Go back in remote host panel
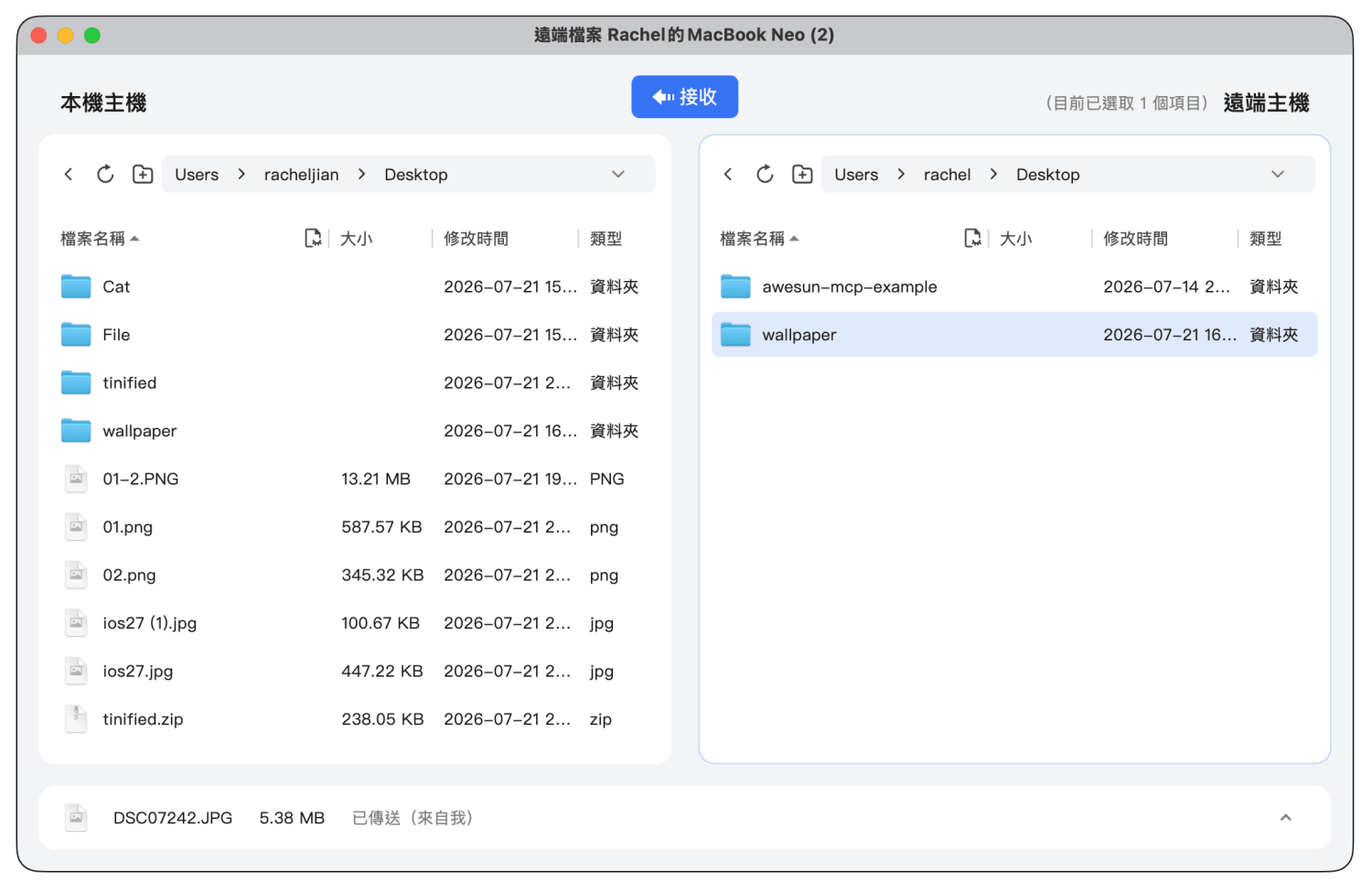 coord(728,174)
